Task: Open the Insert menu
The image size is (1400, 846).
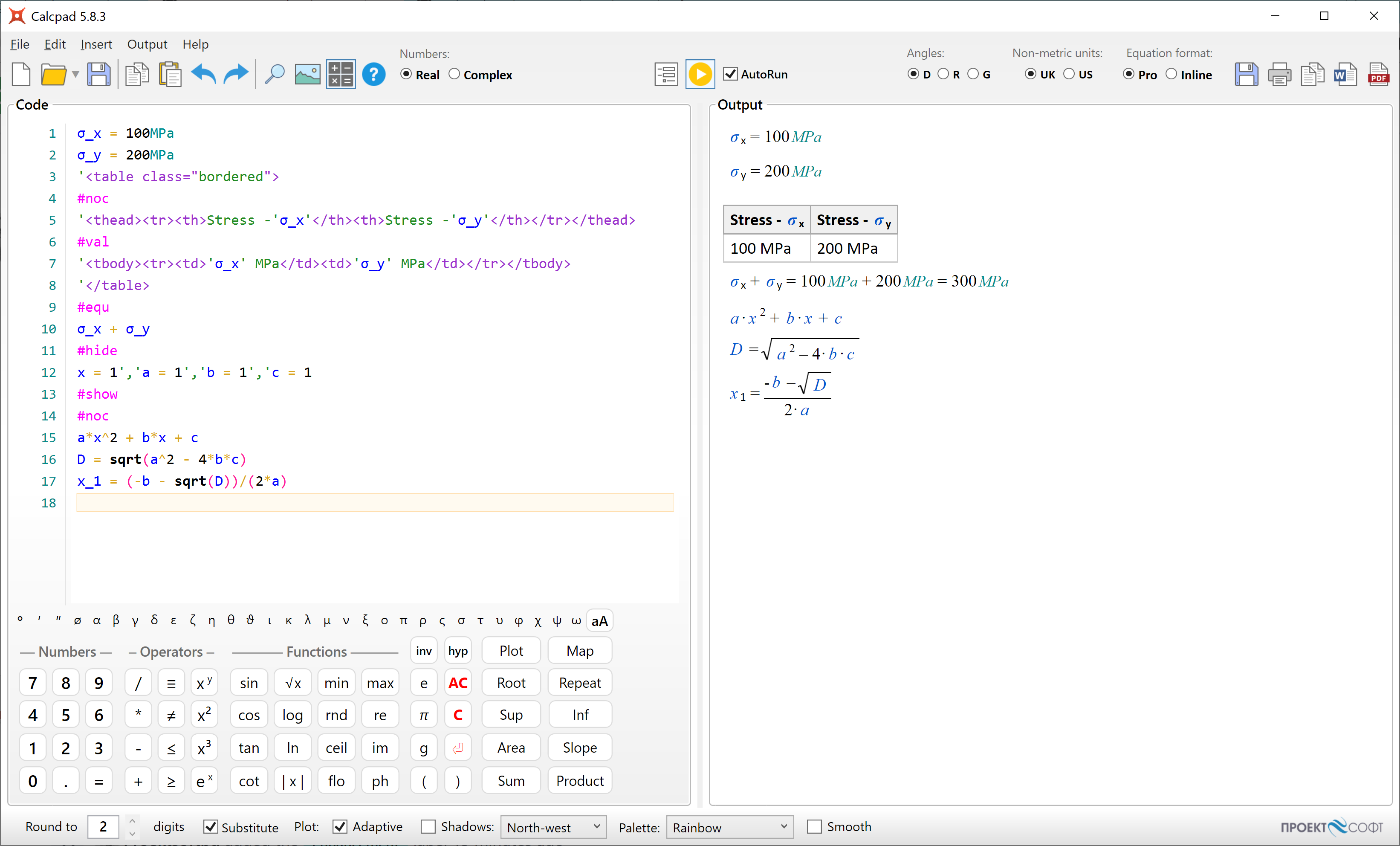Action: tap(96, 44)
